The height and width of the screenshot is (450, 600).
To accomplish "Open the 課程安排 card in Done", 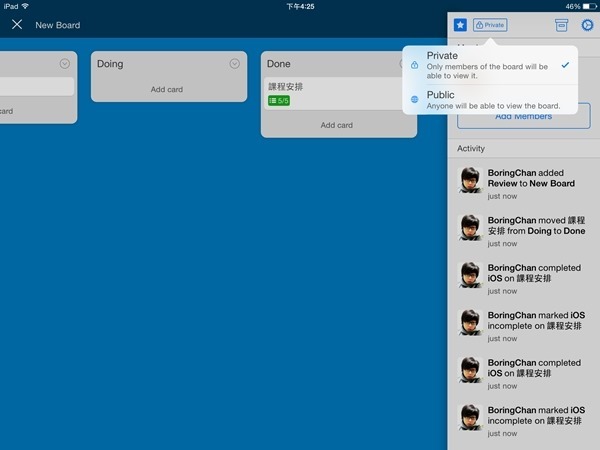I will pyautogui.click(x=333, y=94).
